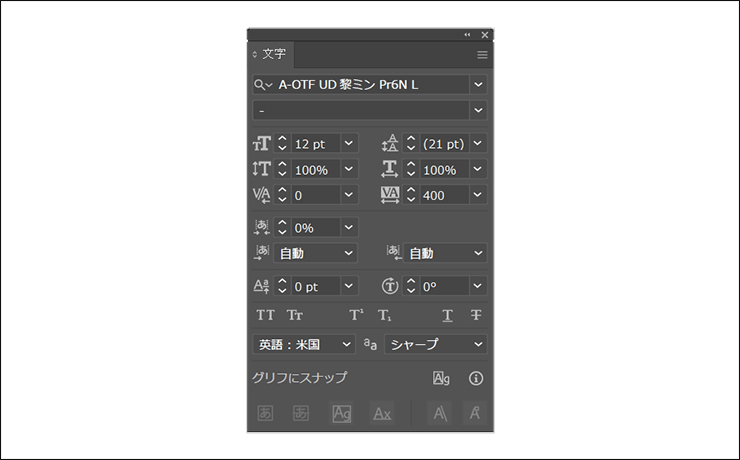Enable Superscript text style
The height and width of the screenshot is (460, 740).
(x=356, y=315)
